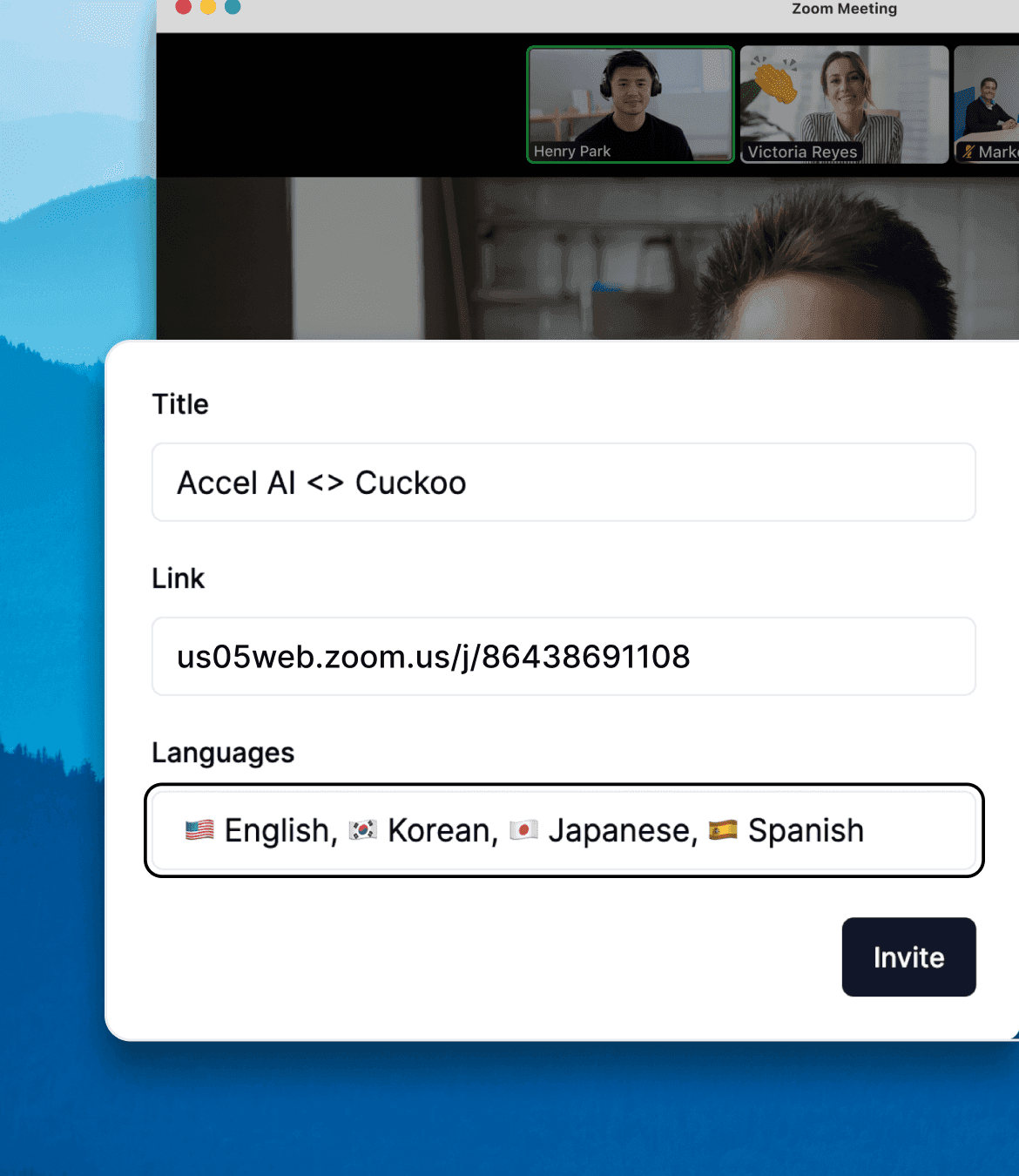Toggle the Spanish language selection
The width and height of the screenshot is (1019, 1176).
click(804, 830)
